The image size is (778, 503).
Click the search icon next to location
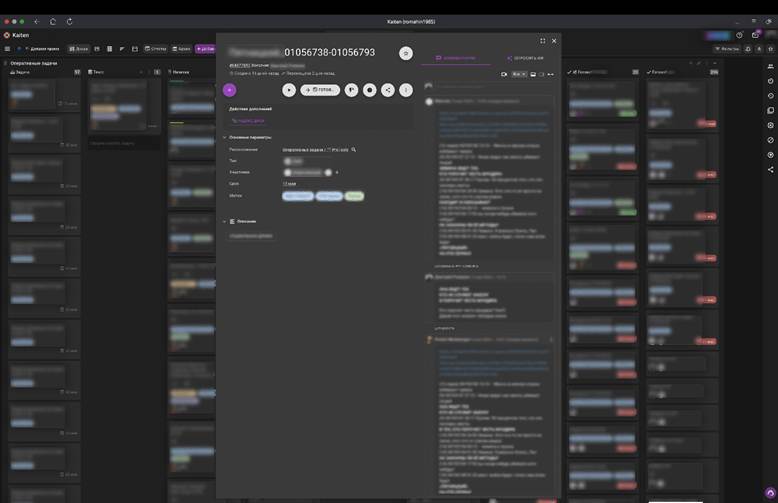(354, 149)
